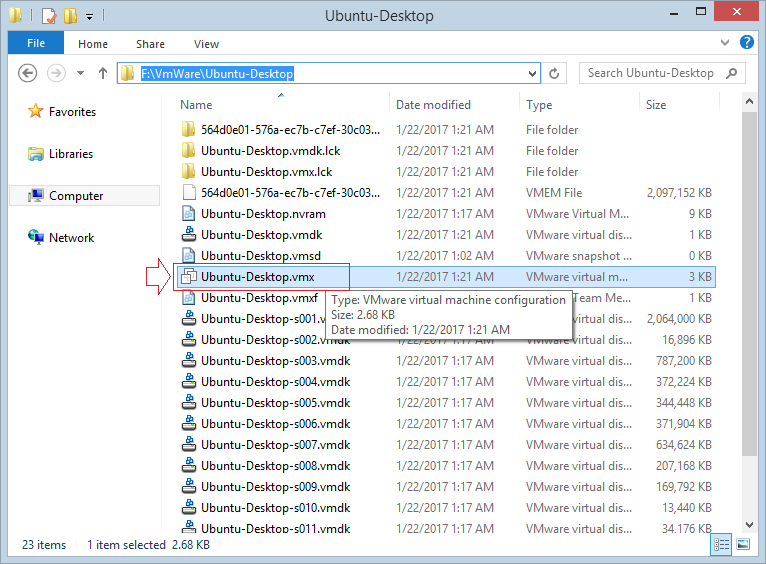Click the New folder quick access icon
Viewport: 766px width, 564px height.
[70, 16]
